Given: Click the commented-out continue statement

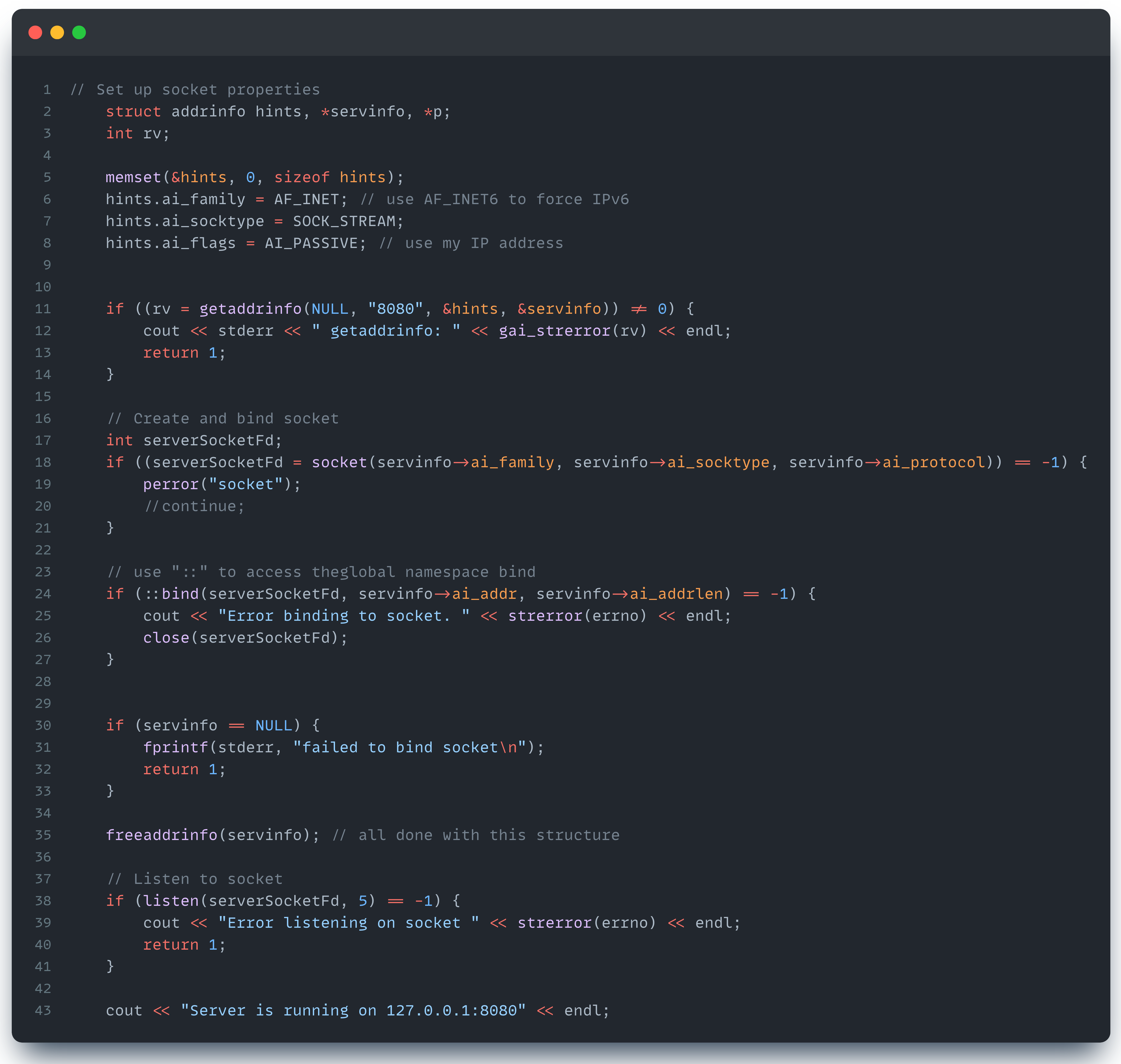Looking at the screenshot, I should pyautogui.click(x=195, y=506).
